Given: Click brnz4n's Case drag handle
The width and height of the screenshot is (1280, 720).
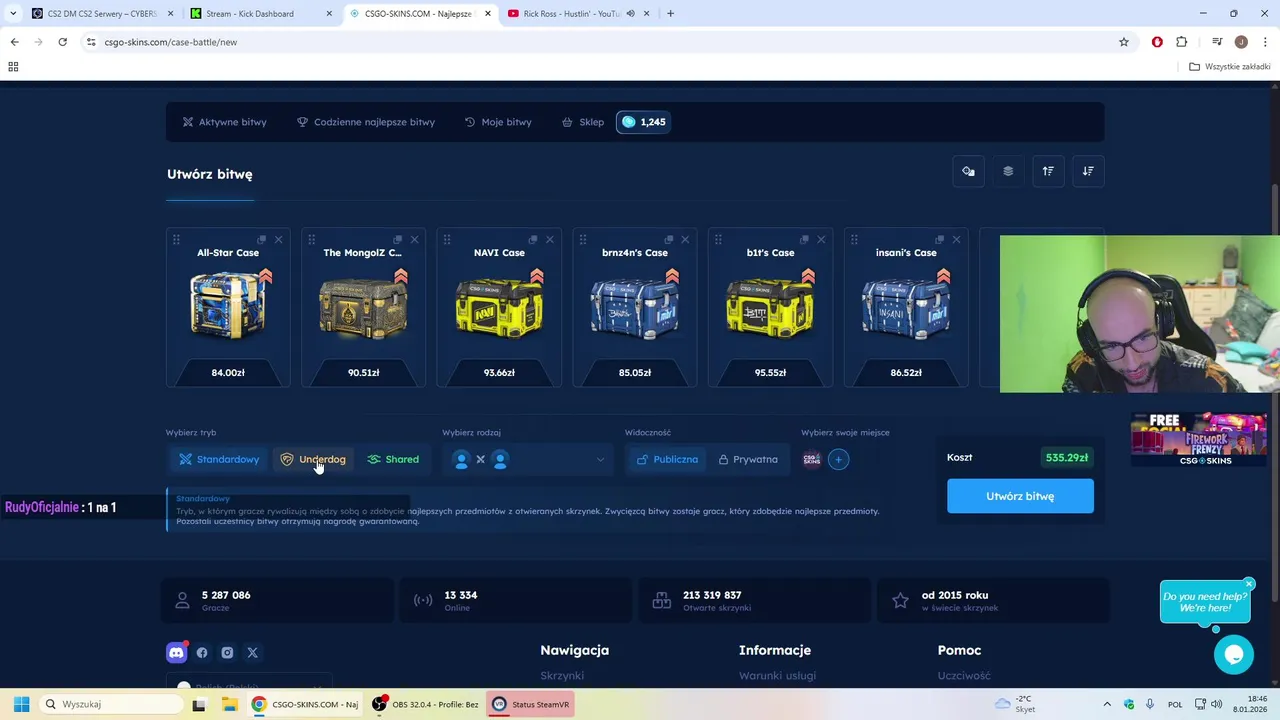Looking at the screenshot, I should [583, 240].
